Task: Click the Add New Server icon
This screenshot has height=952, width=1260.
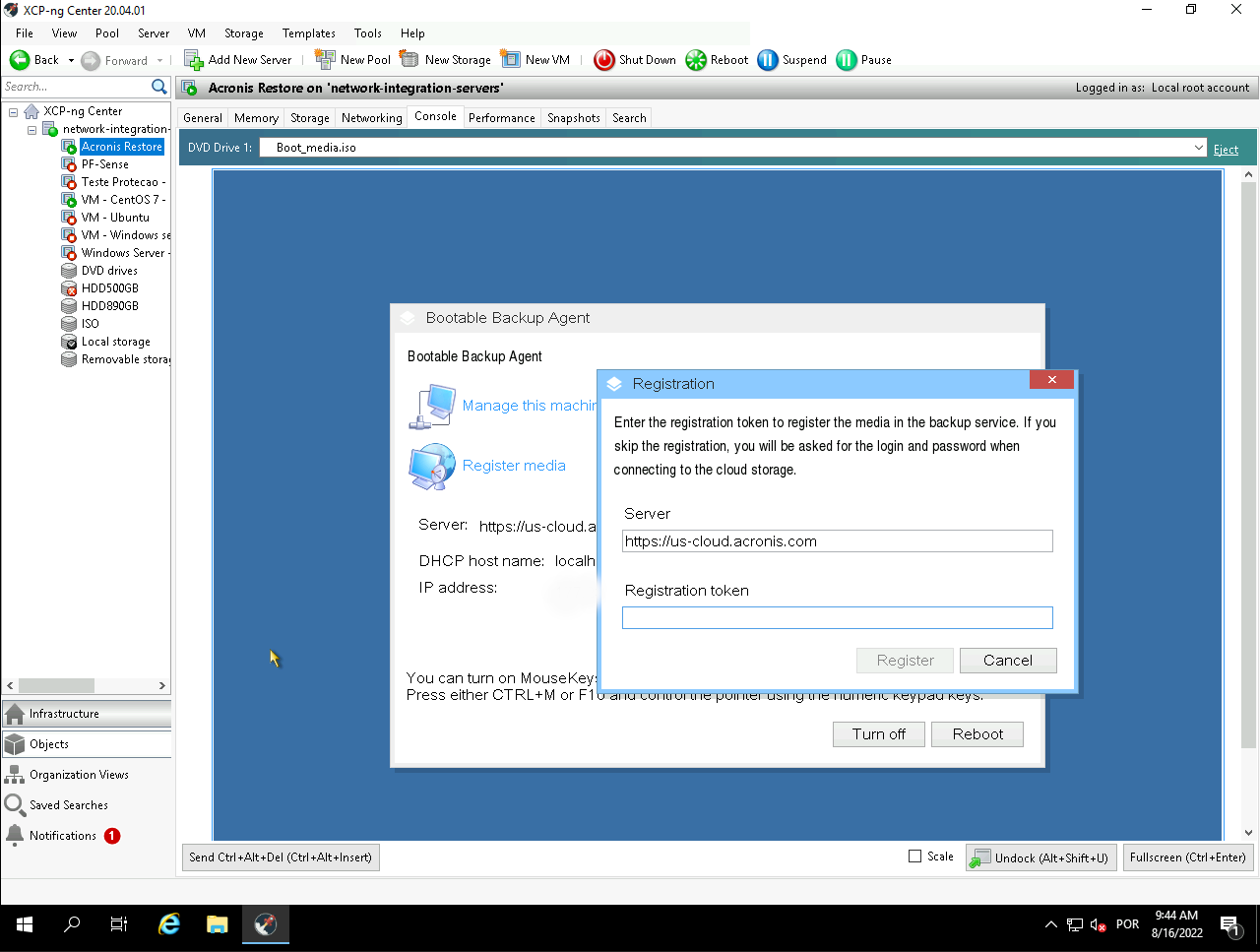Action: tap(193, 60)
